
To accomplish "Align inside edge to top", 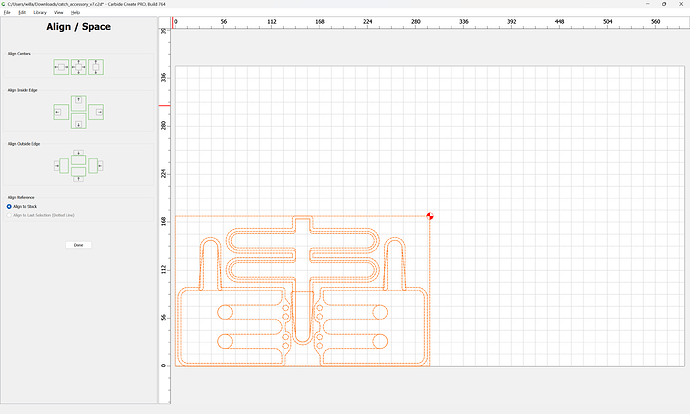I will pos(79,103).
